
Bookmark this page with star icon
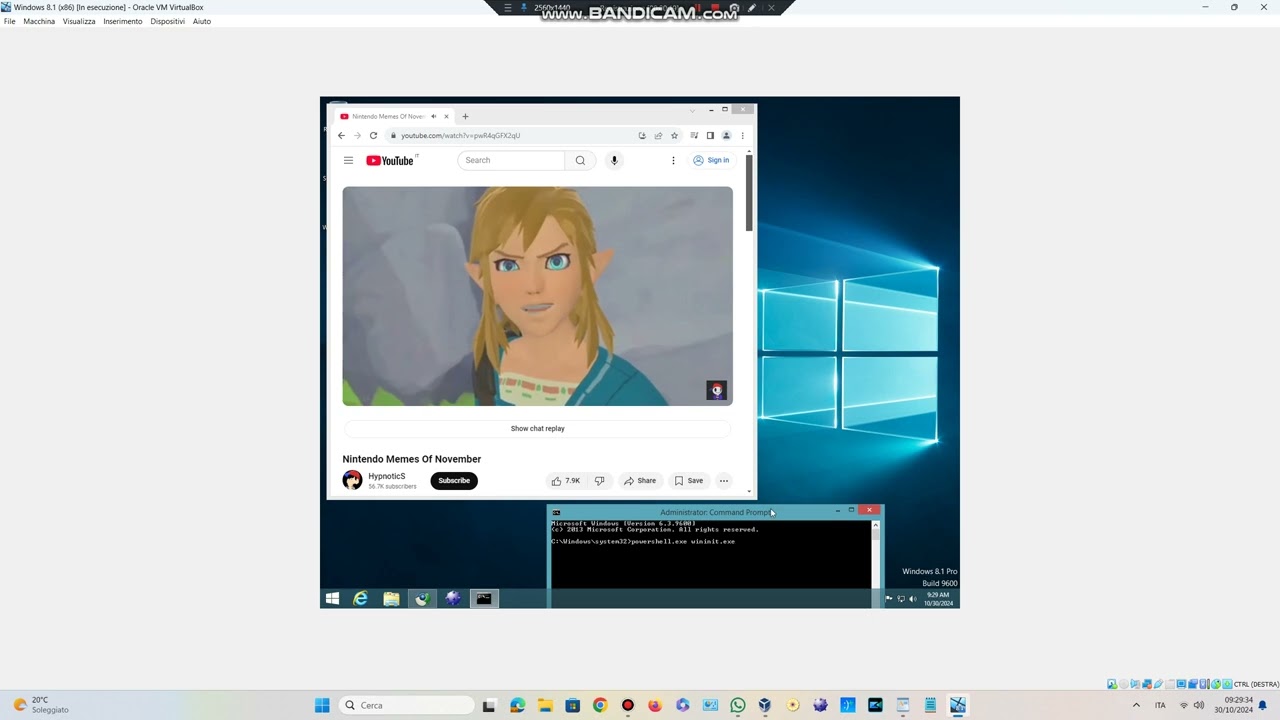click(x=674, y=135)
